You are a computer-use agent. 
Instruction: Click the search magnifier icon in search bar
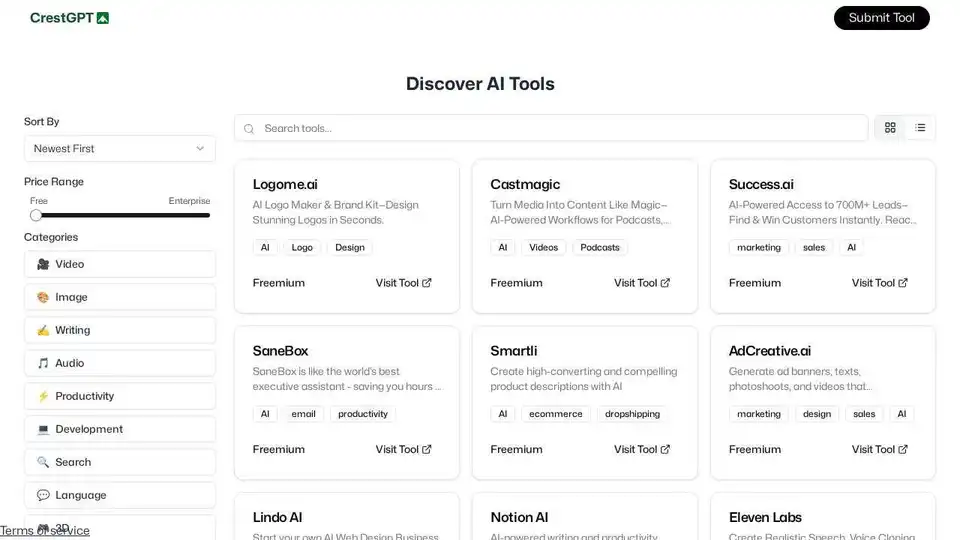click(249, 129)
